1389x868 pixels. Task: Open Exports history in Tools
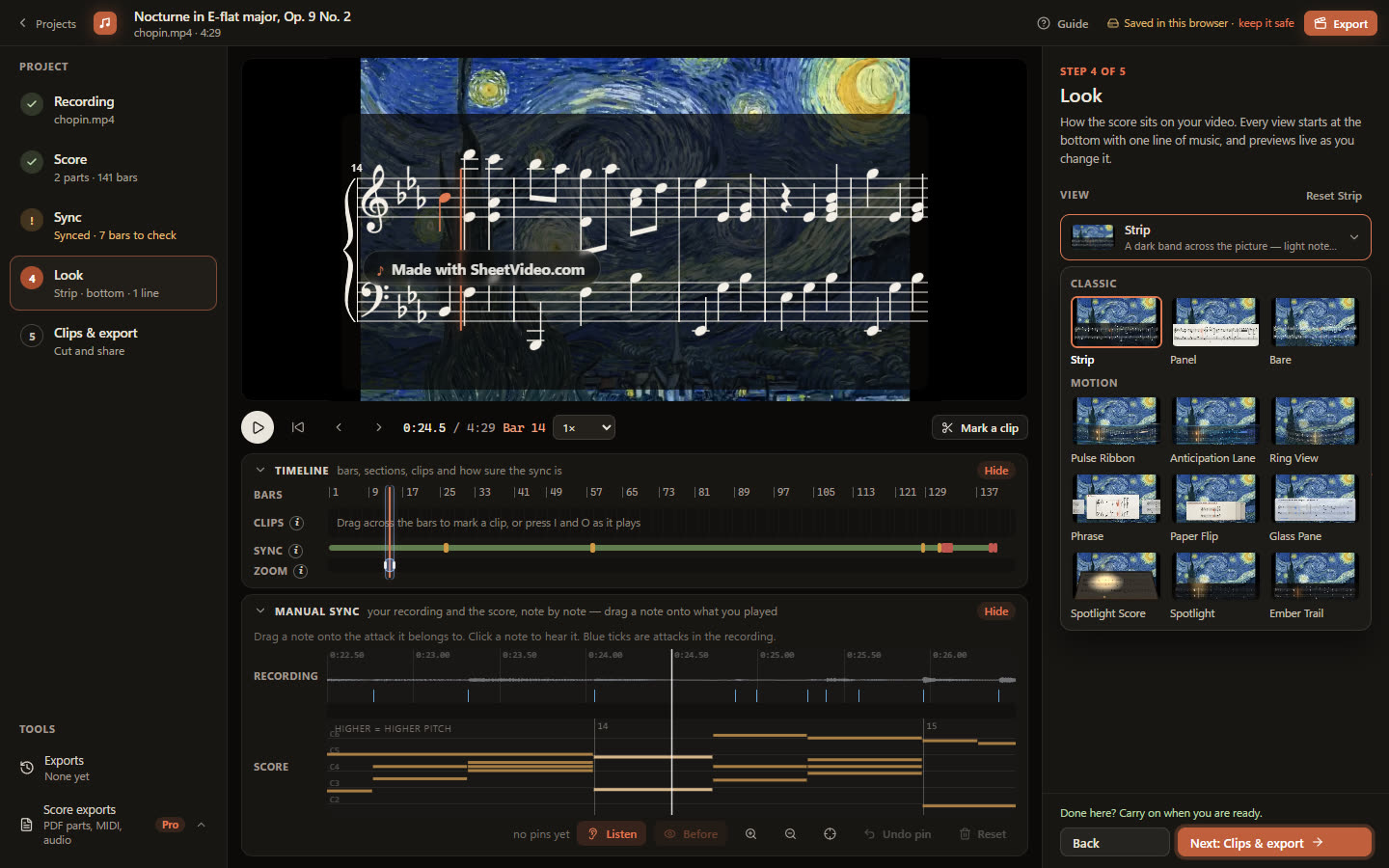[113, 768]
